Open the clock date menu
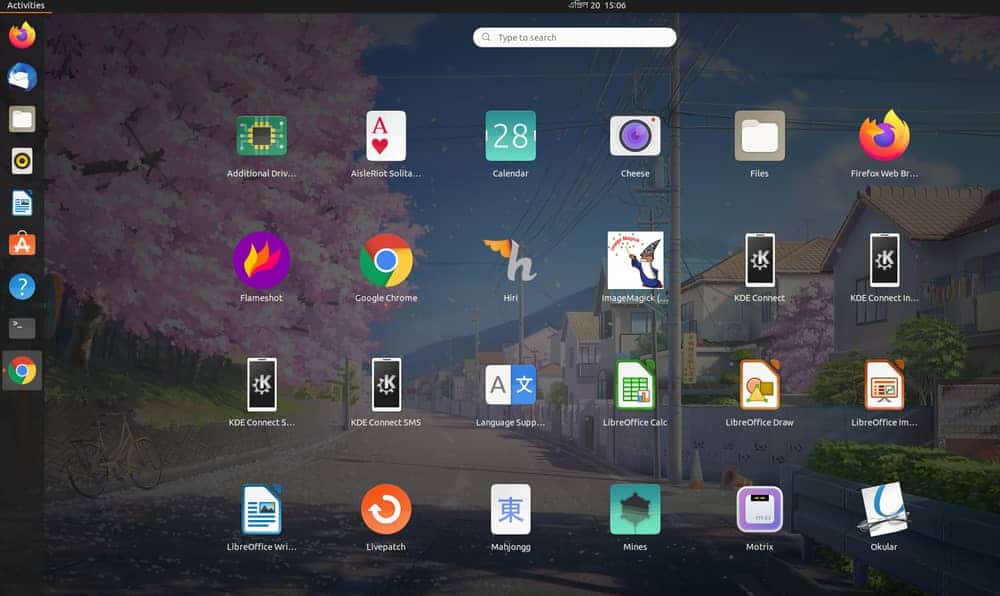Viewport: 1000px width, 596px height. tap(597, 5)
